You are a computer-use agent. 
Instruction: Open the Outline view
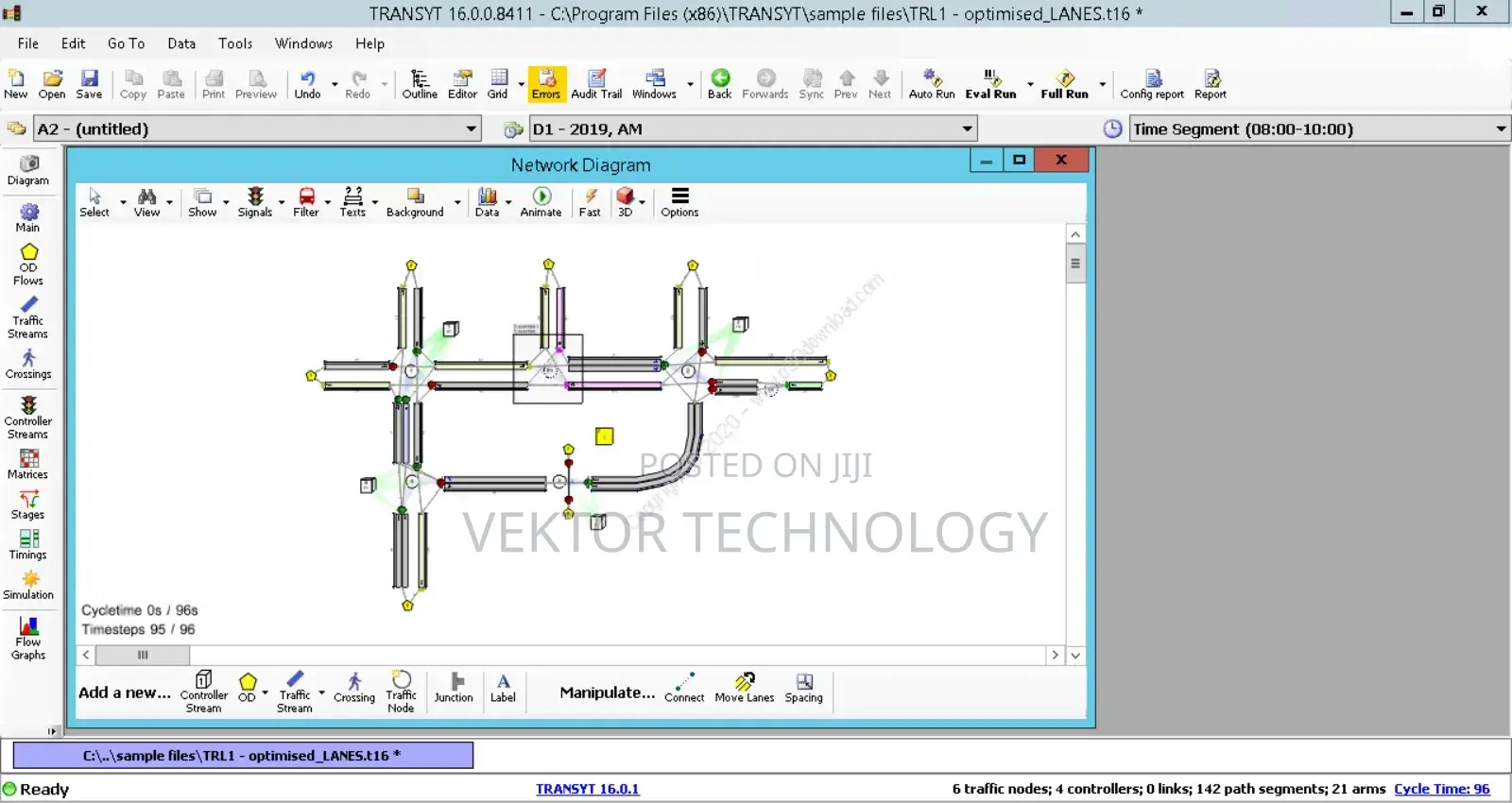click(x=420, y=84)
